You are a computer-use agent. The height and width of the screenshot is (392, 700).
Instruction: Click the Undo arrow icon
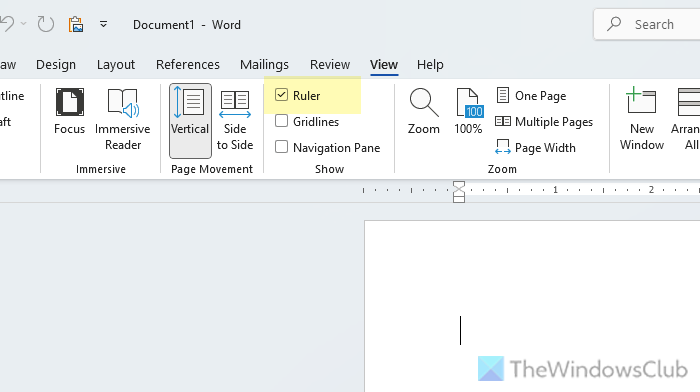(x=7, y=24)
